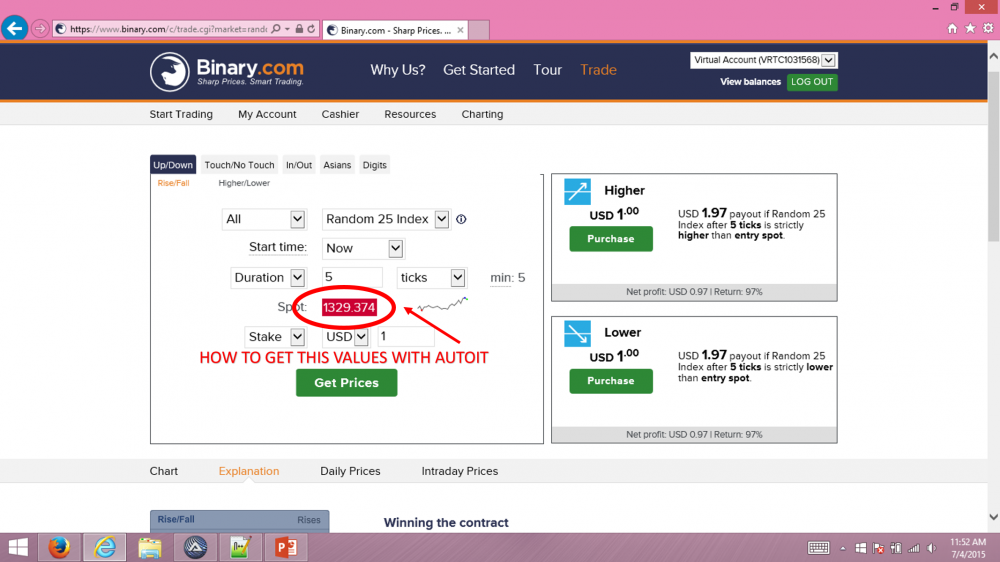Switch to Rise/Fall sub-tab
Screen dimensions: 1000x562
coord(173,183)
